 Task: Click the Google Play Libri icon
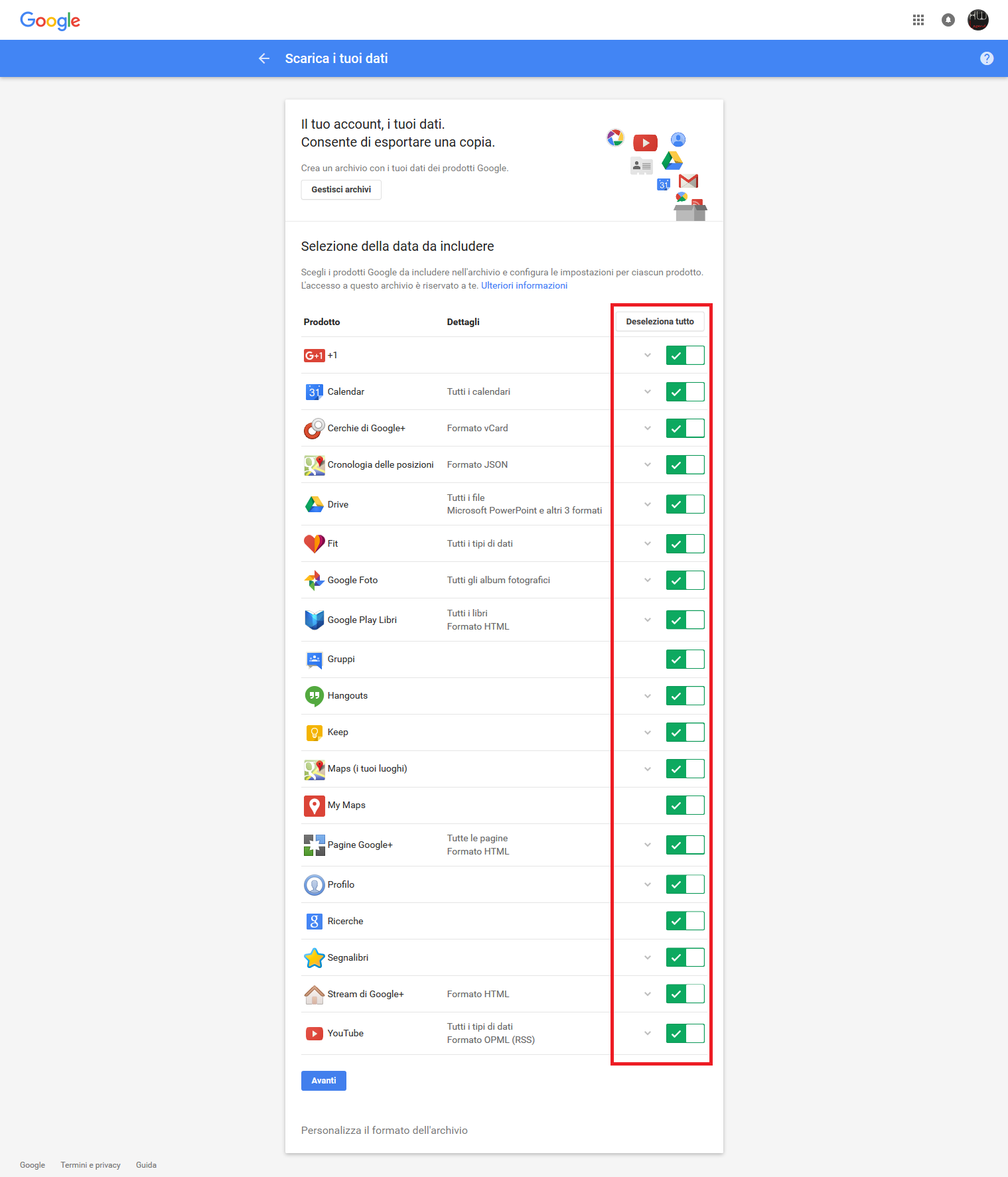point(314,620)
